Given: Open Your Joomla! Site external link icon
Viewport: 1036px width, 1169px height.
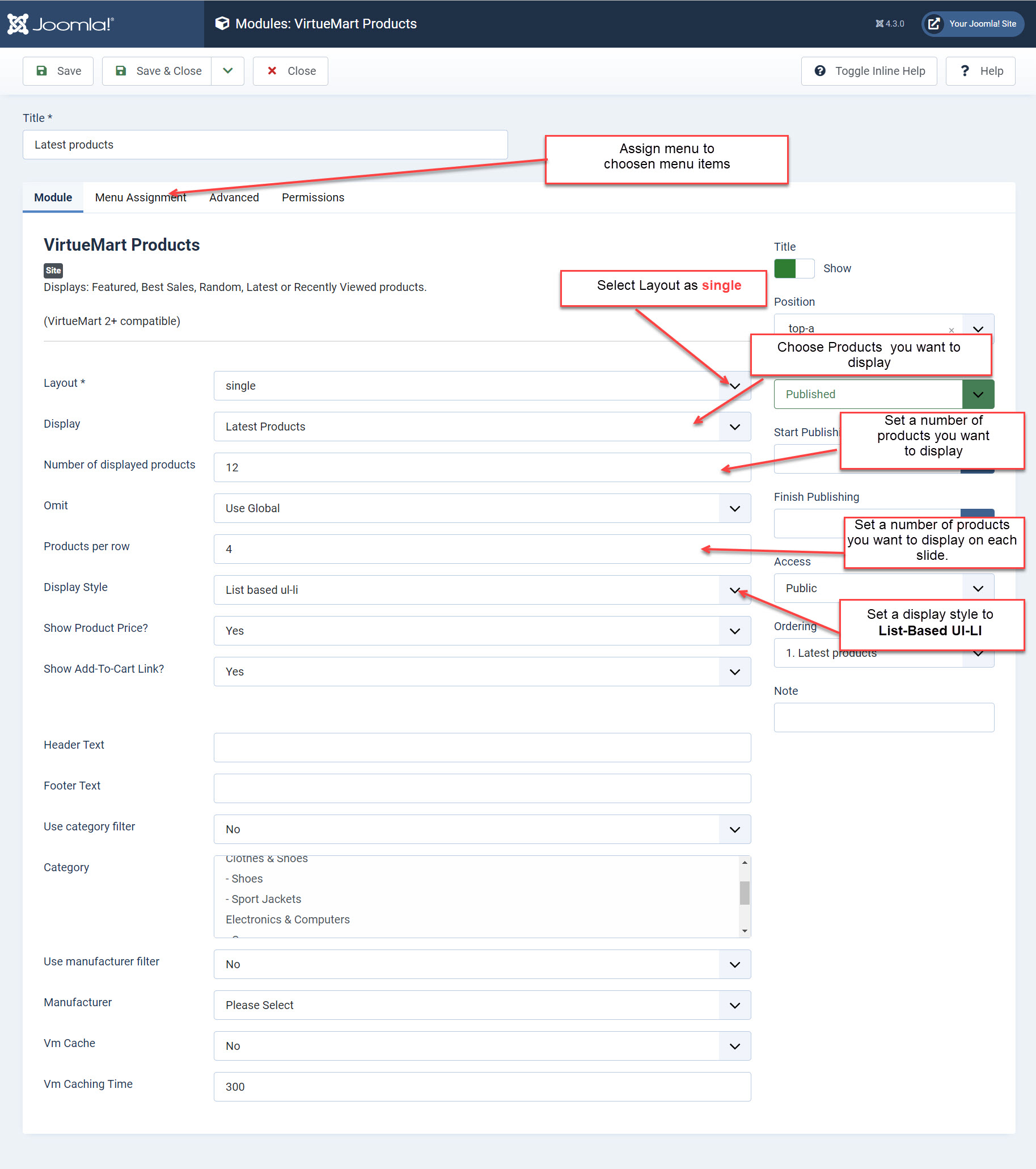Looking at the screenshot, I should (934, 24).
